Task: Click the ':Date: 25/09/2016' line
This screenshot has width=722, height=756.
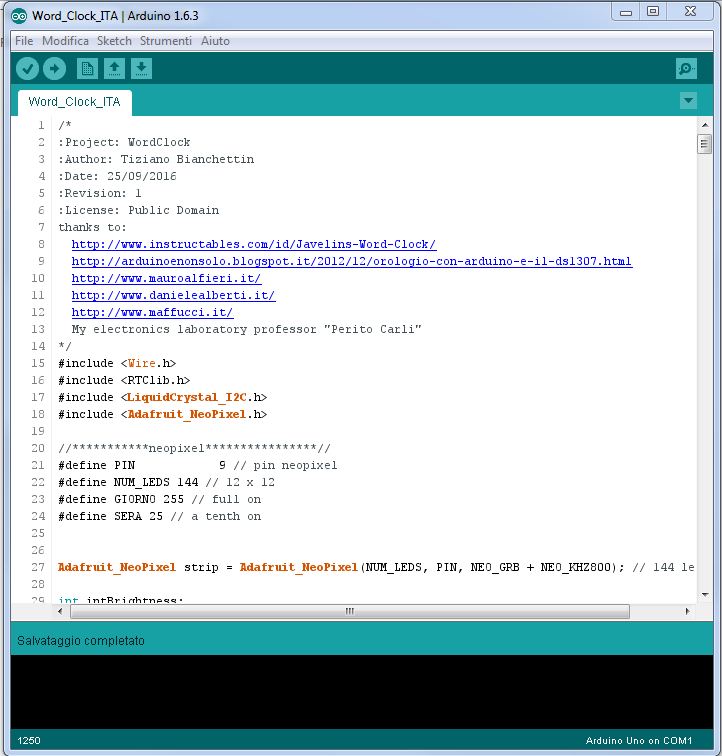Action: pyautogui.click(x=117, y=176)
